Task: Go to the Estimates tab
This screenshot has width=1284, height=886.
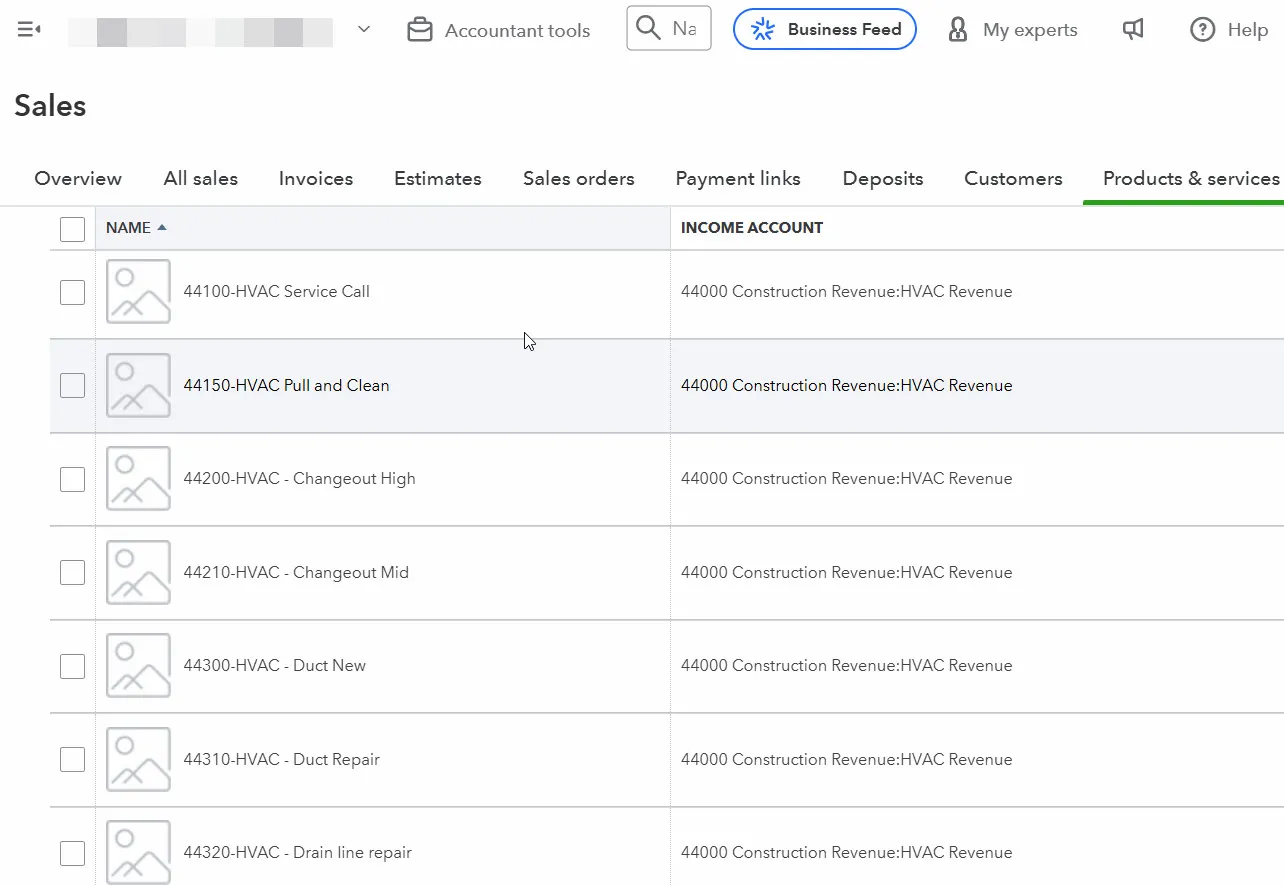Action: (x=438, y=179)
